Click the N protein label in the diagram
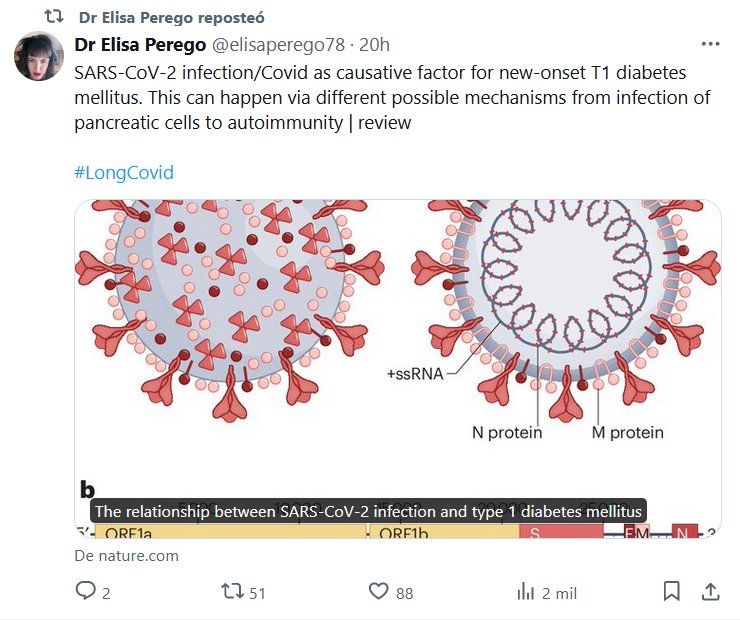This screenshot has height=620, width=740. [507, 433]
